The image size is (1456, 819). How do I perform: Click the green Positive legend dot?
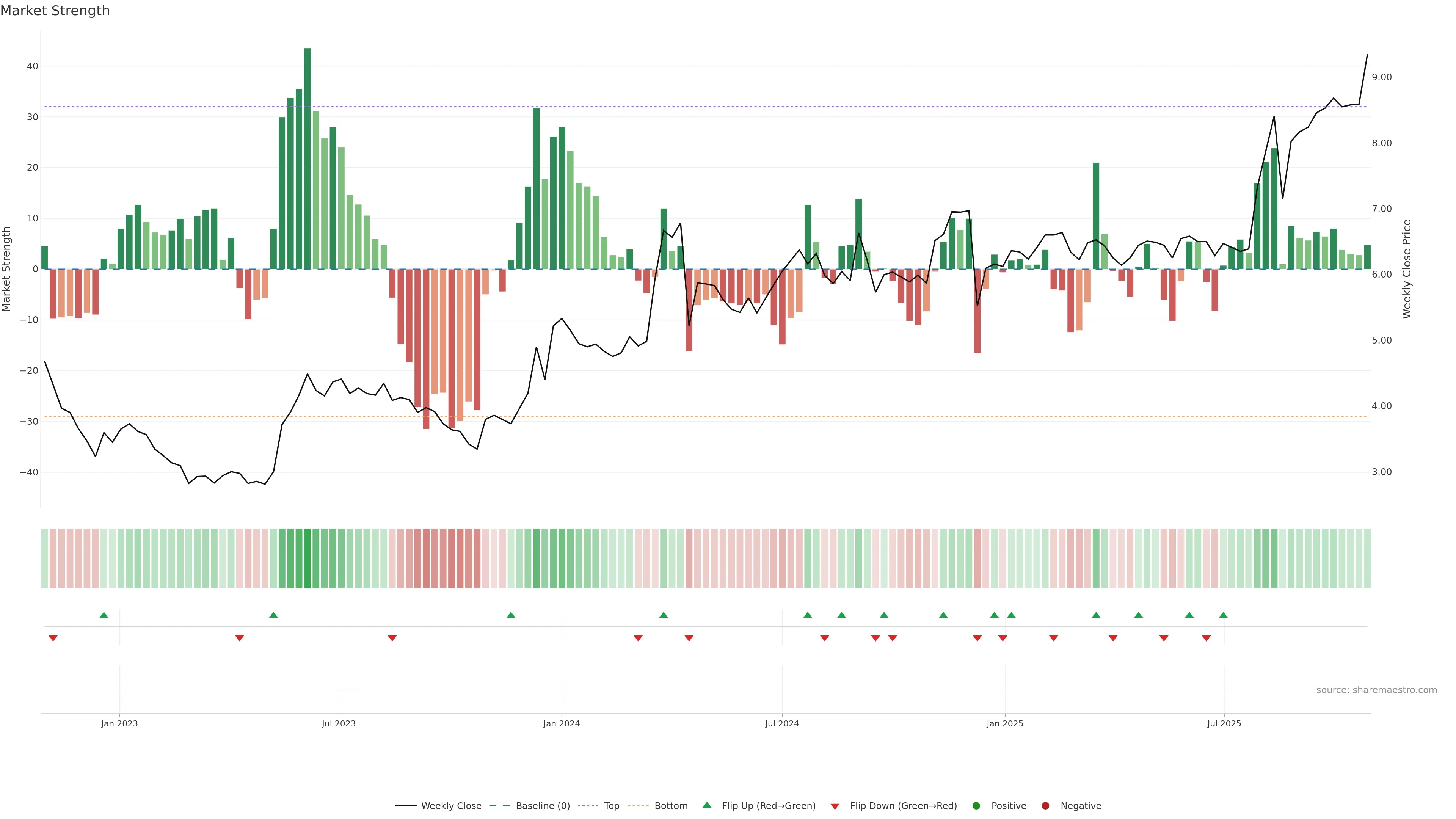tap(976, 806)
